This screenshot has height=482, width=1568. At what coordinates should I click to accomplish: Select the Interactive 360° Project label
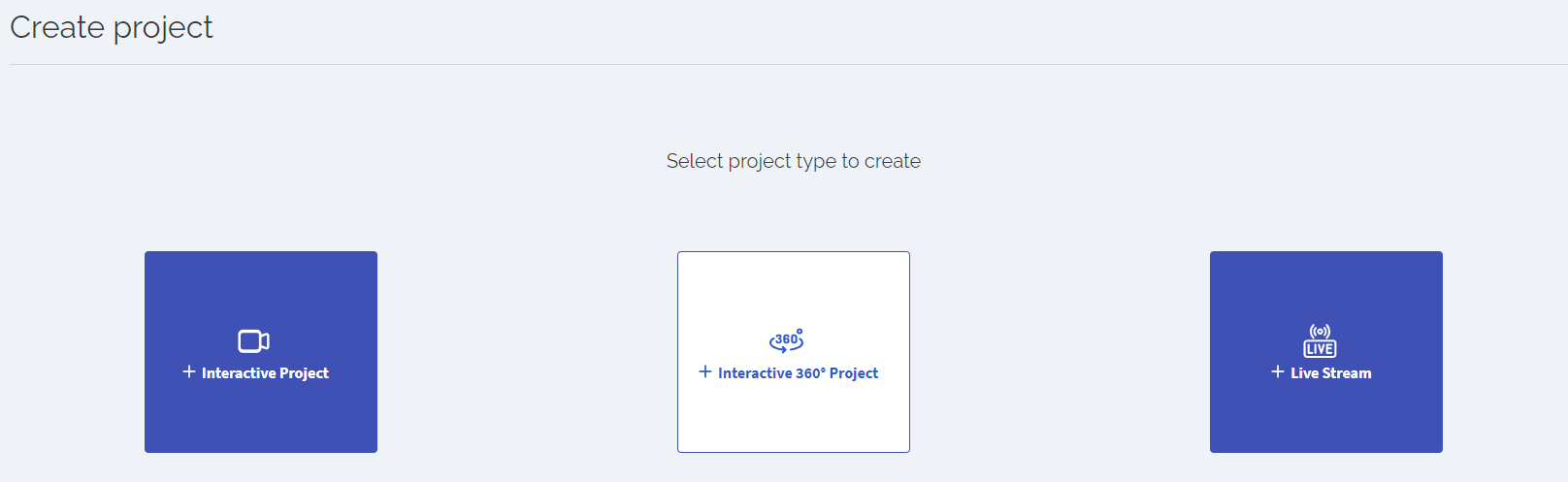(x=798, y=373)
